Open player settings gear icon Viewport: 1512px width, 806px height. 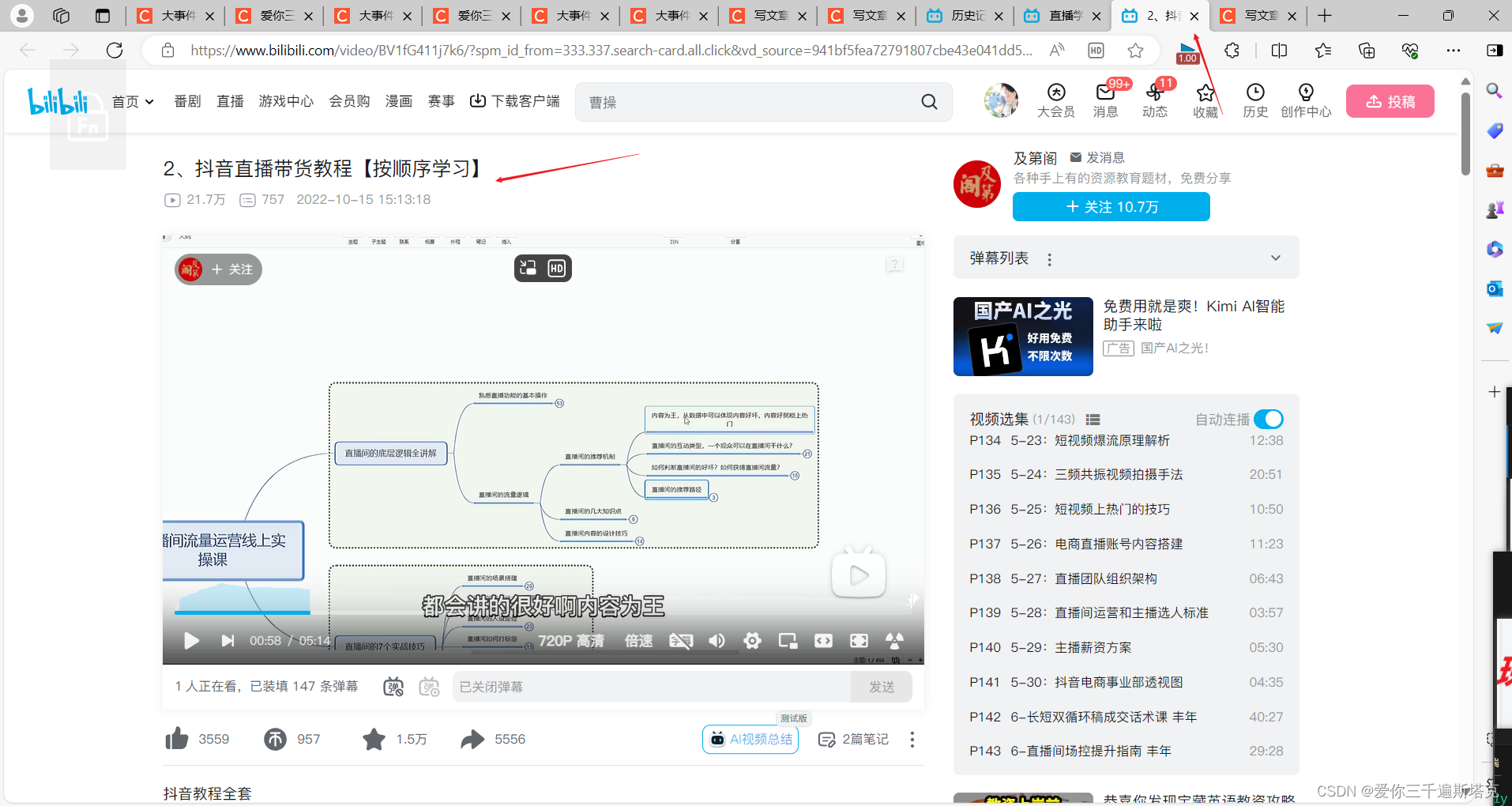click(x=752, y=641)
